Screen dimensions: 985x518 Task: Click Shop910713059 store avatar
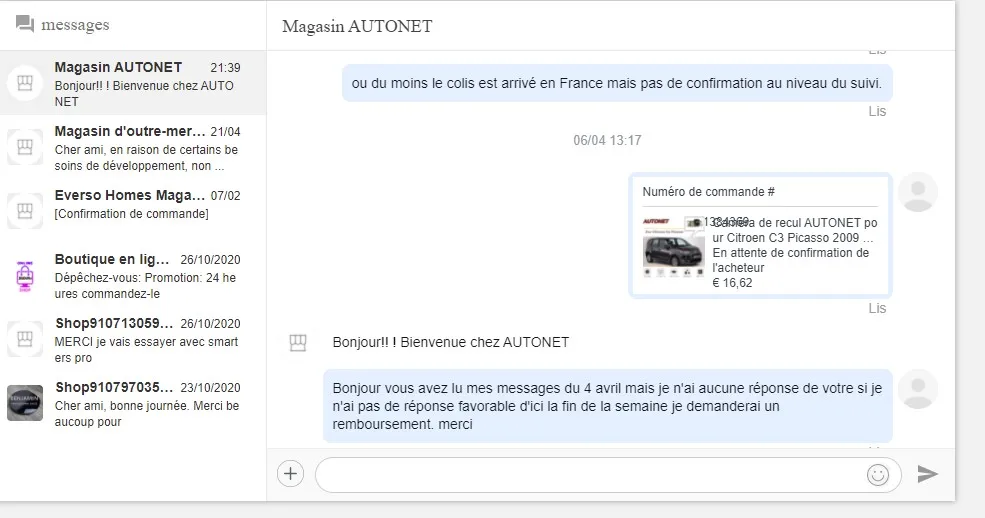(x=24, y=339)
